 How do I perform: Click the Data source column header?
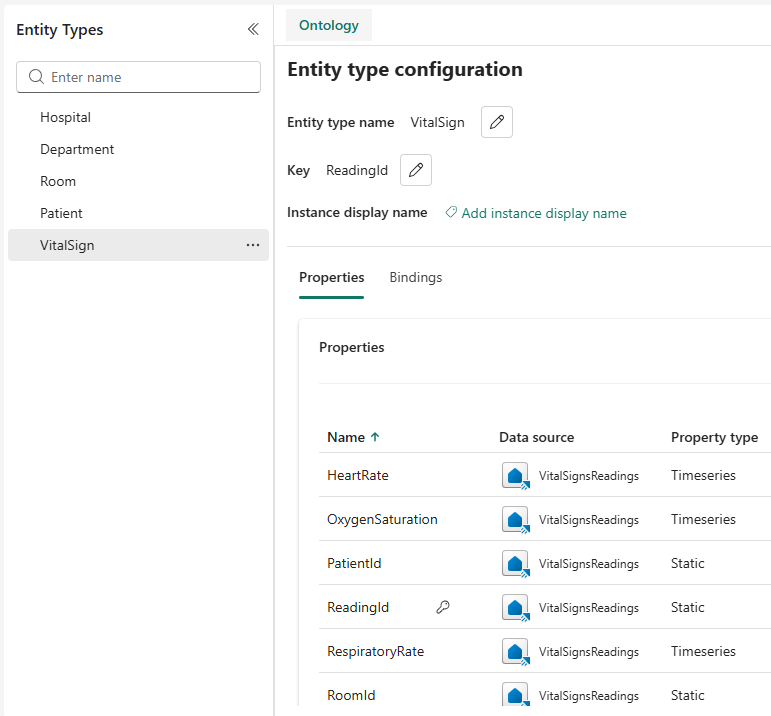(x=536, y=437)
